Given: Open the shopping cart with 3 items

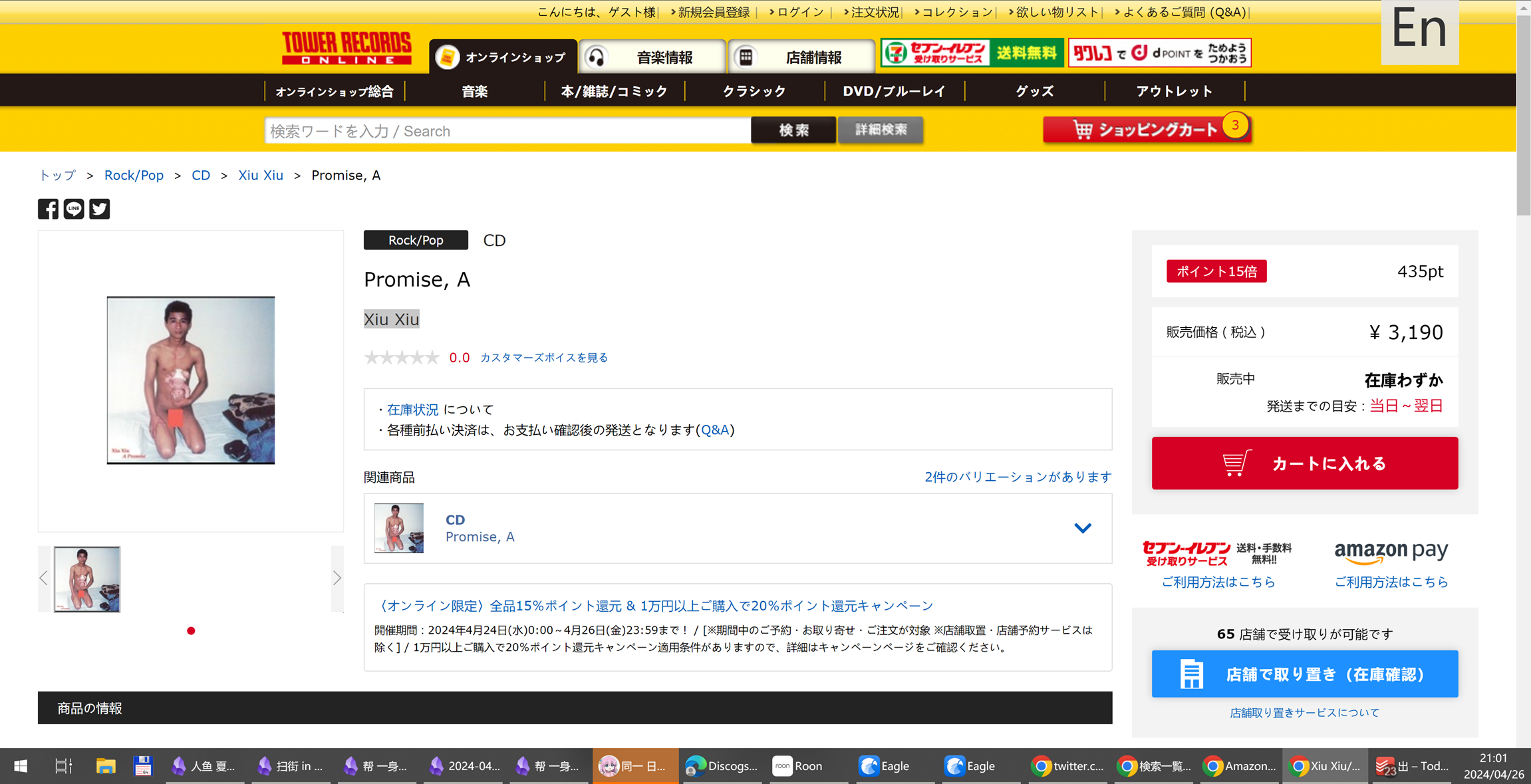Looking at the screenshot, I should point(1146,130).
